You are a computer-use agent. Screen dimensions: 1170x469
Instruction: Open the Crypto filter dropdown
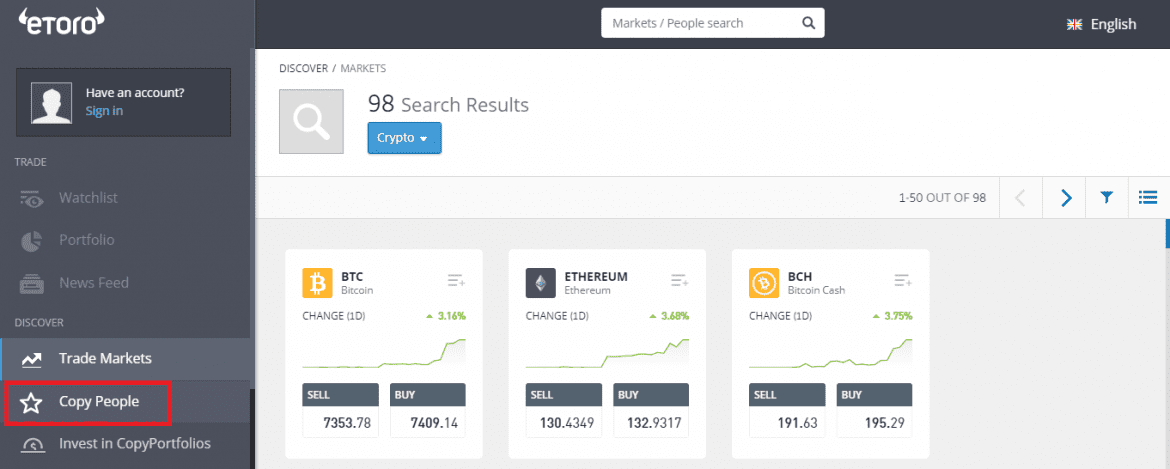coord(404,138)
